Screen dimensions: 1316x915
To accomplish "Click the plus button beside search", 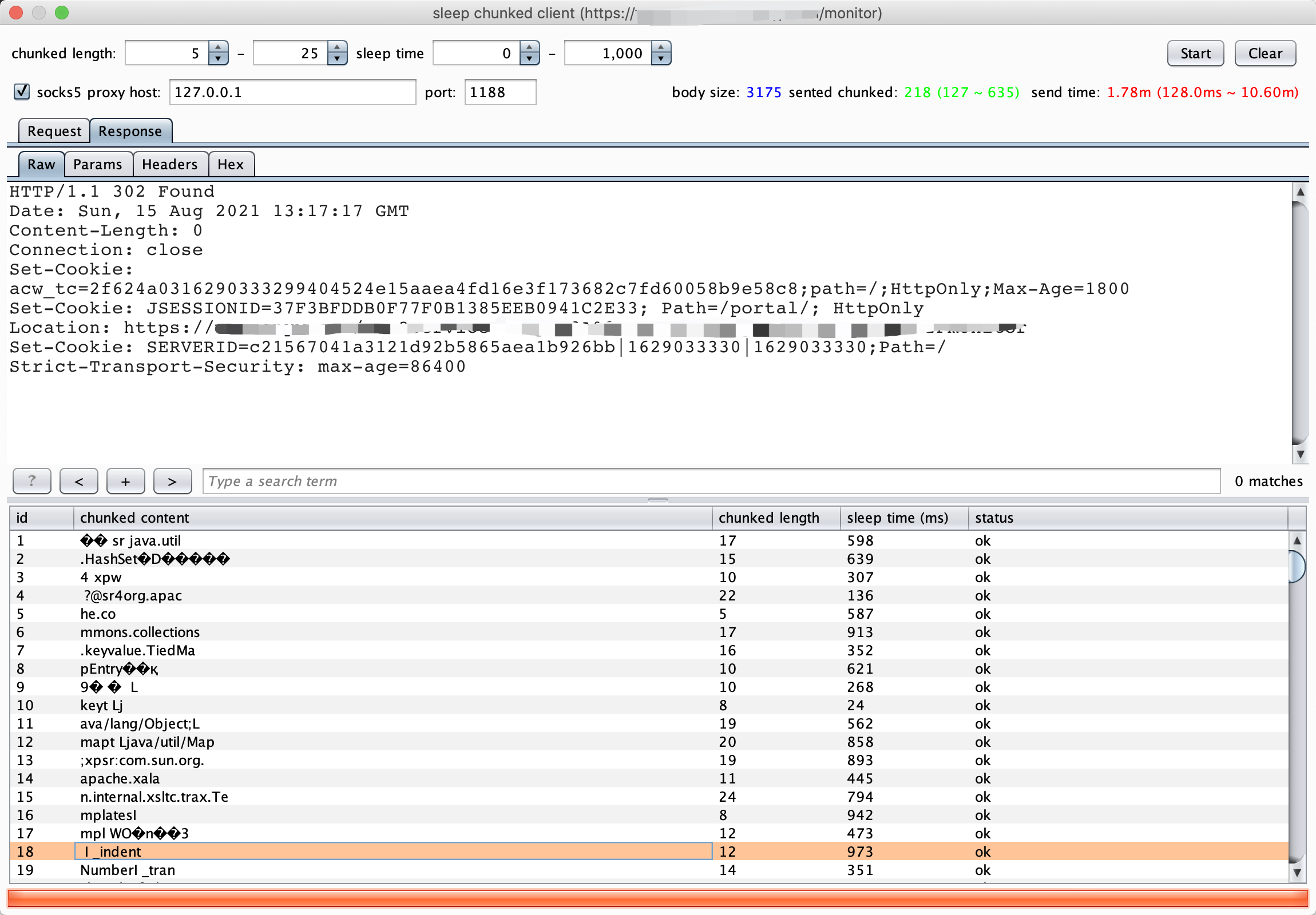I will [125, 482].
